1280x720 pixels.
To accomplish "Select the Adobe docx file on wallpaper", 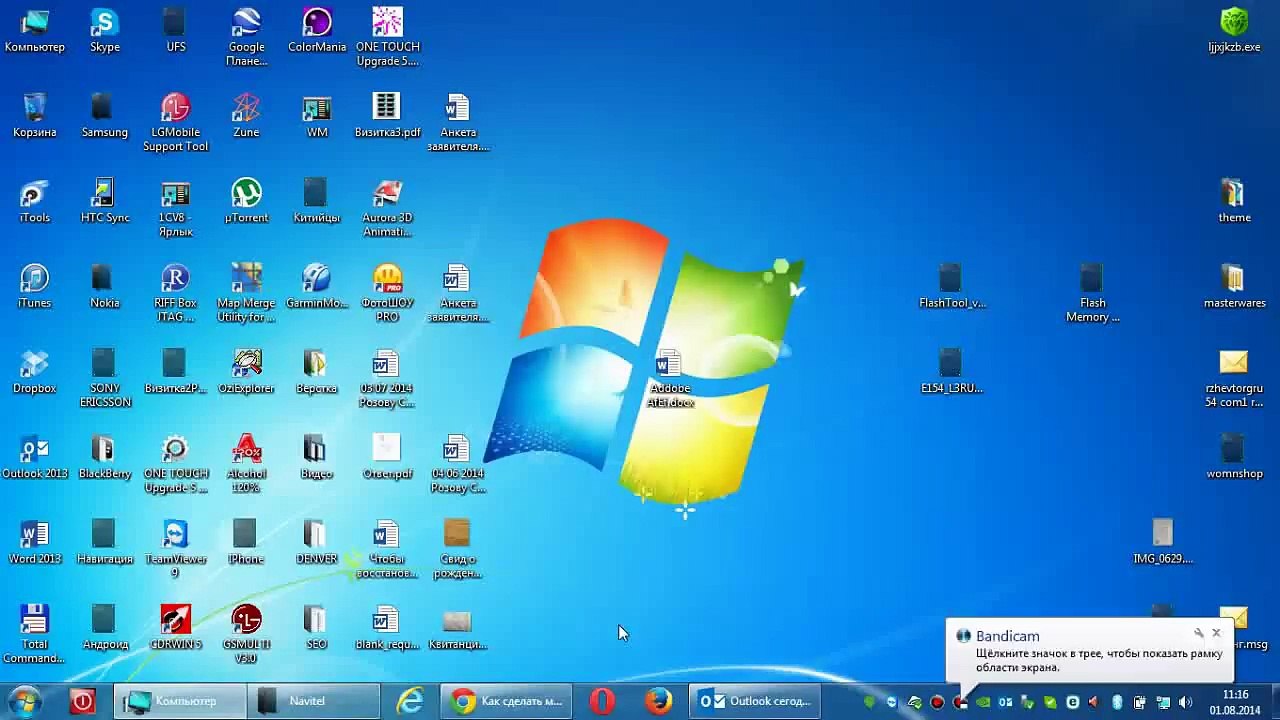I will 669,378.
